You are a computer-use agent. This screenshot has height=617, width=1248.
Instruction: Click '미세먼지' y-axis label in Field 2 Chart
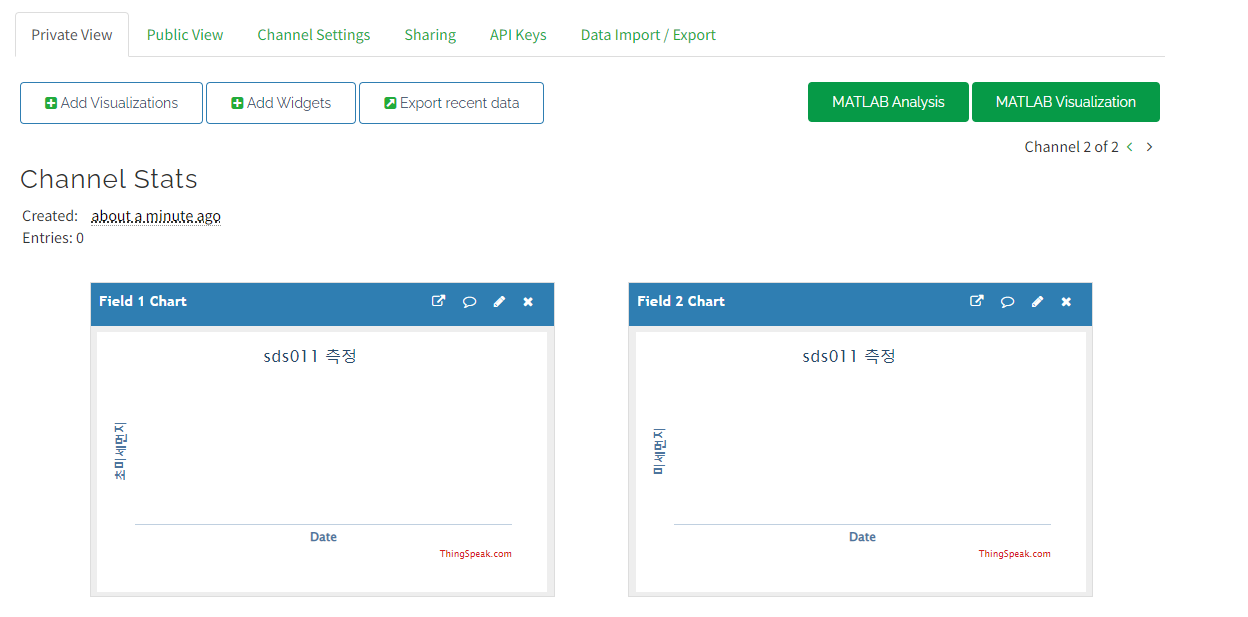point(659,451)
